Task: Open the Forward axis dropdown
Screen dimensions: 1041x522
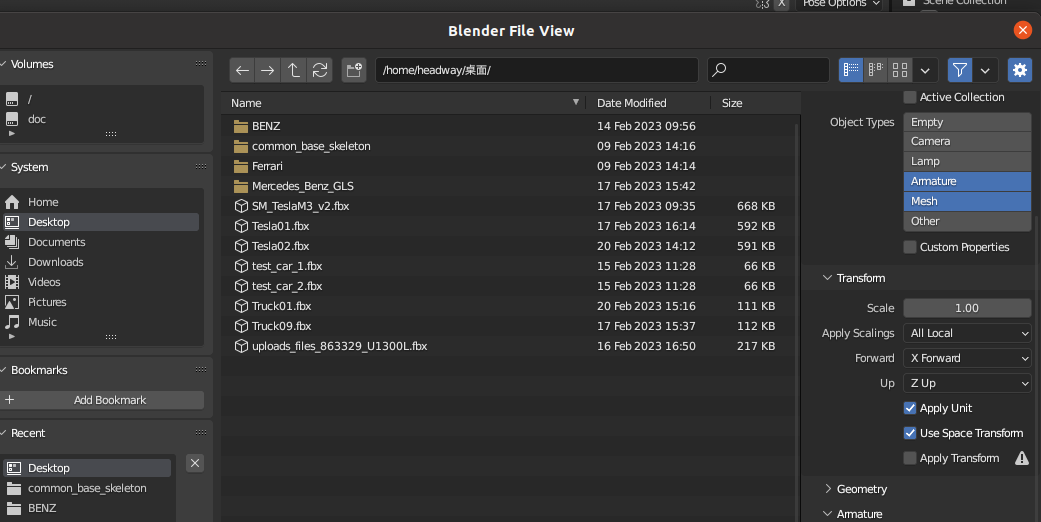Action: coord(967,358)
